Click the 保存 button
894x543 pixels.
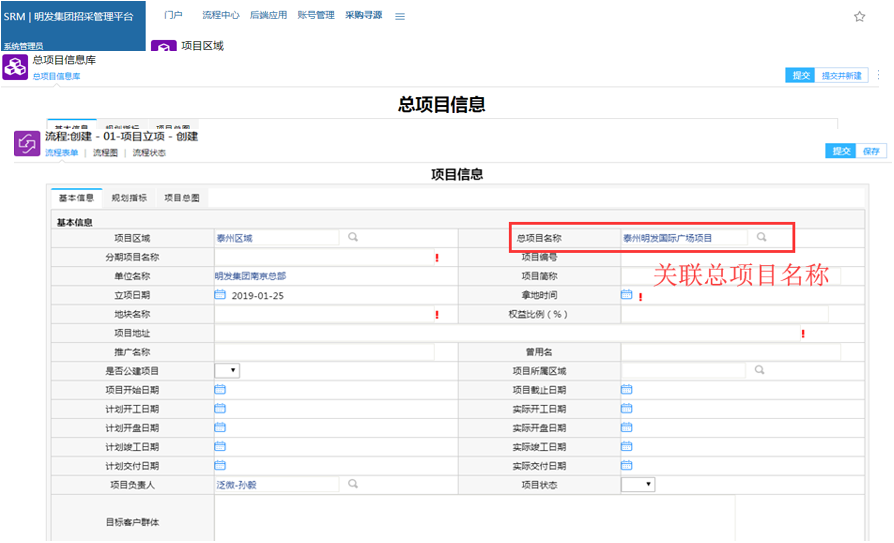[x=871, y=151]
